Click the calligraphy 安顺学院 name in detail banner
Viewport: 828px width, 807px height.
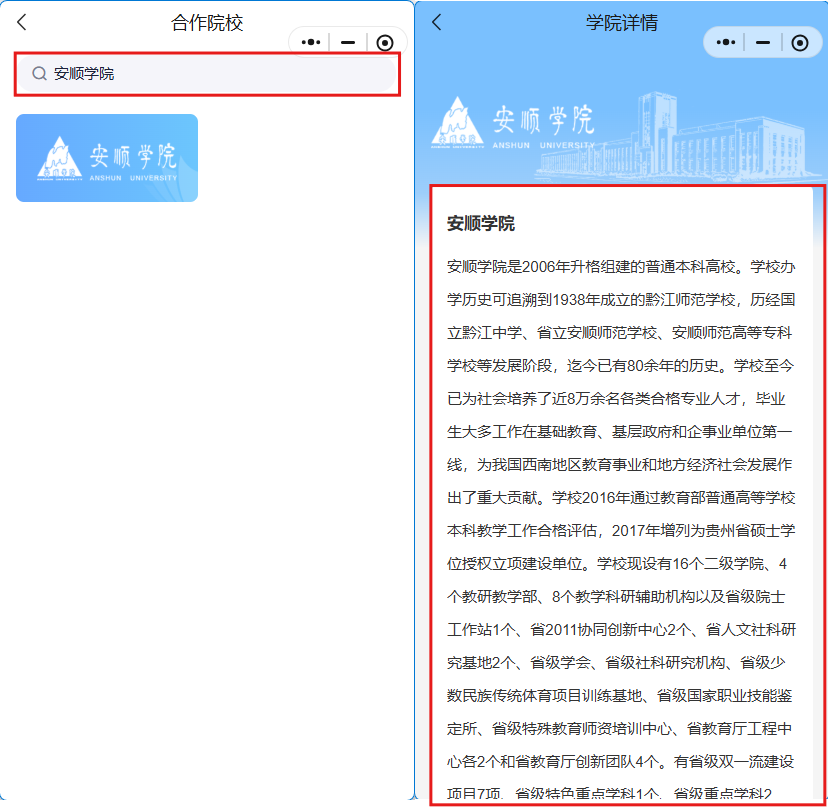point(543,120)
